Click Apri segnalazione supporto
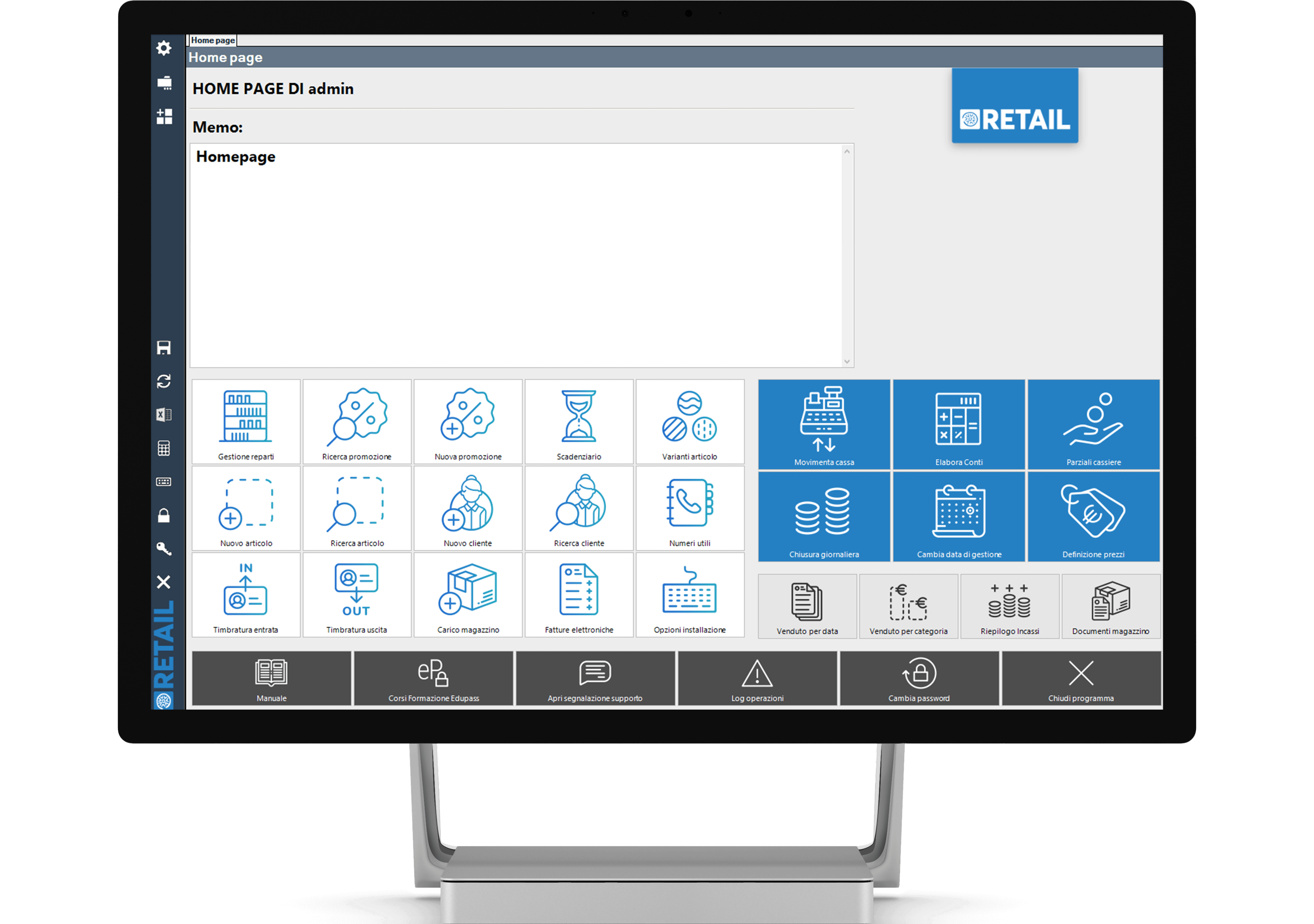The width and height of the screenshot is (1314, 924). tap(595, 679)
